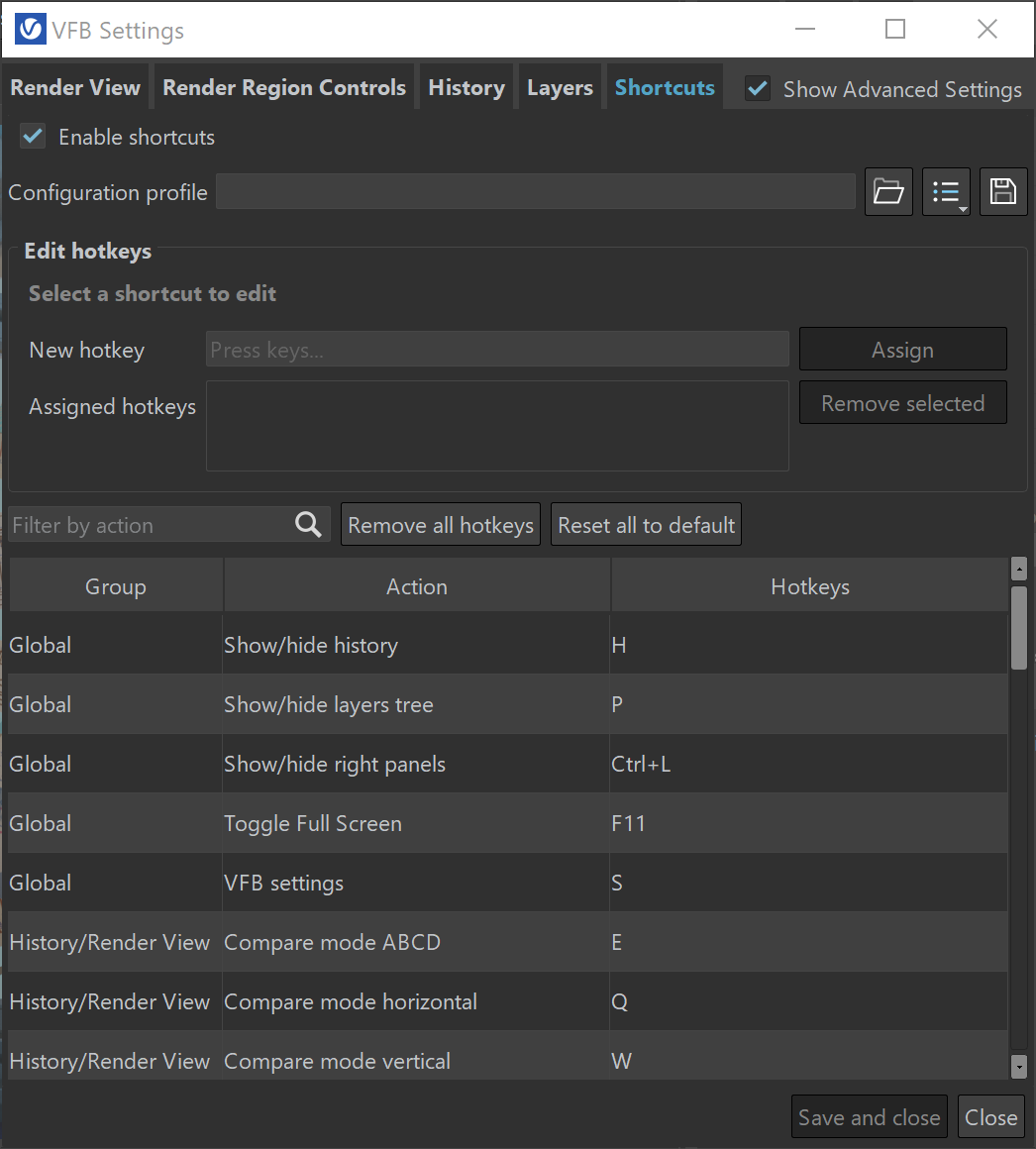Click the search magnifier icon

pos(308,525)
